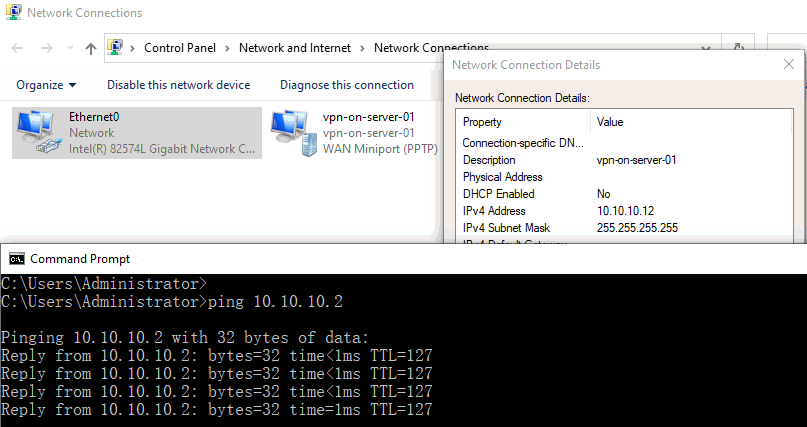Viewport: 807px width, 427px height.
Task: Click the Network Connections window icon
Action: coord(11,13)
